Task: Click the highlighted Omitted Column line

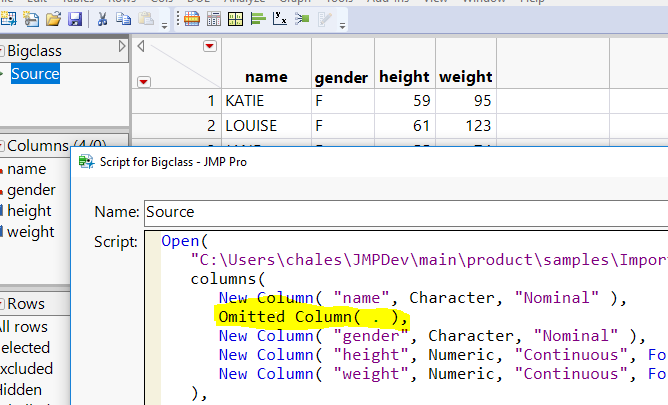Action: (x=313, y=317)
